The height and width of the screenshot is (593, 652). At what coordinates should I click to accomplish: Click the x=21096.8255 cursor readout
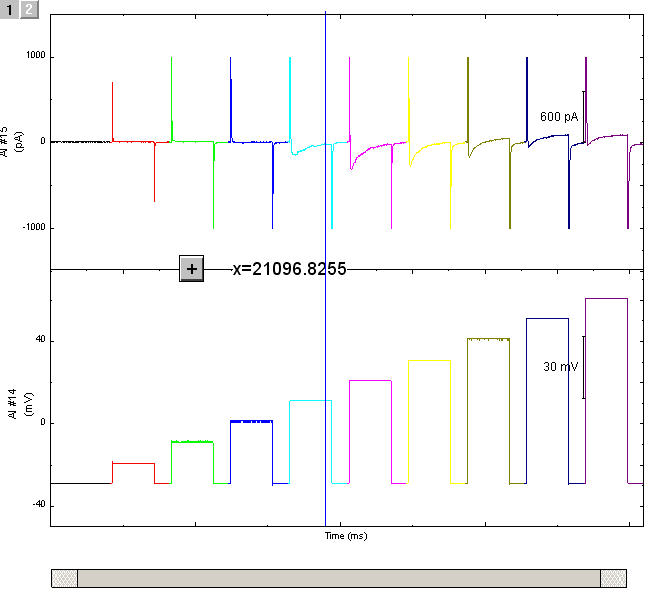point(289,269)
